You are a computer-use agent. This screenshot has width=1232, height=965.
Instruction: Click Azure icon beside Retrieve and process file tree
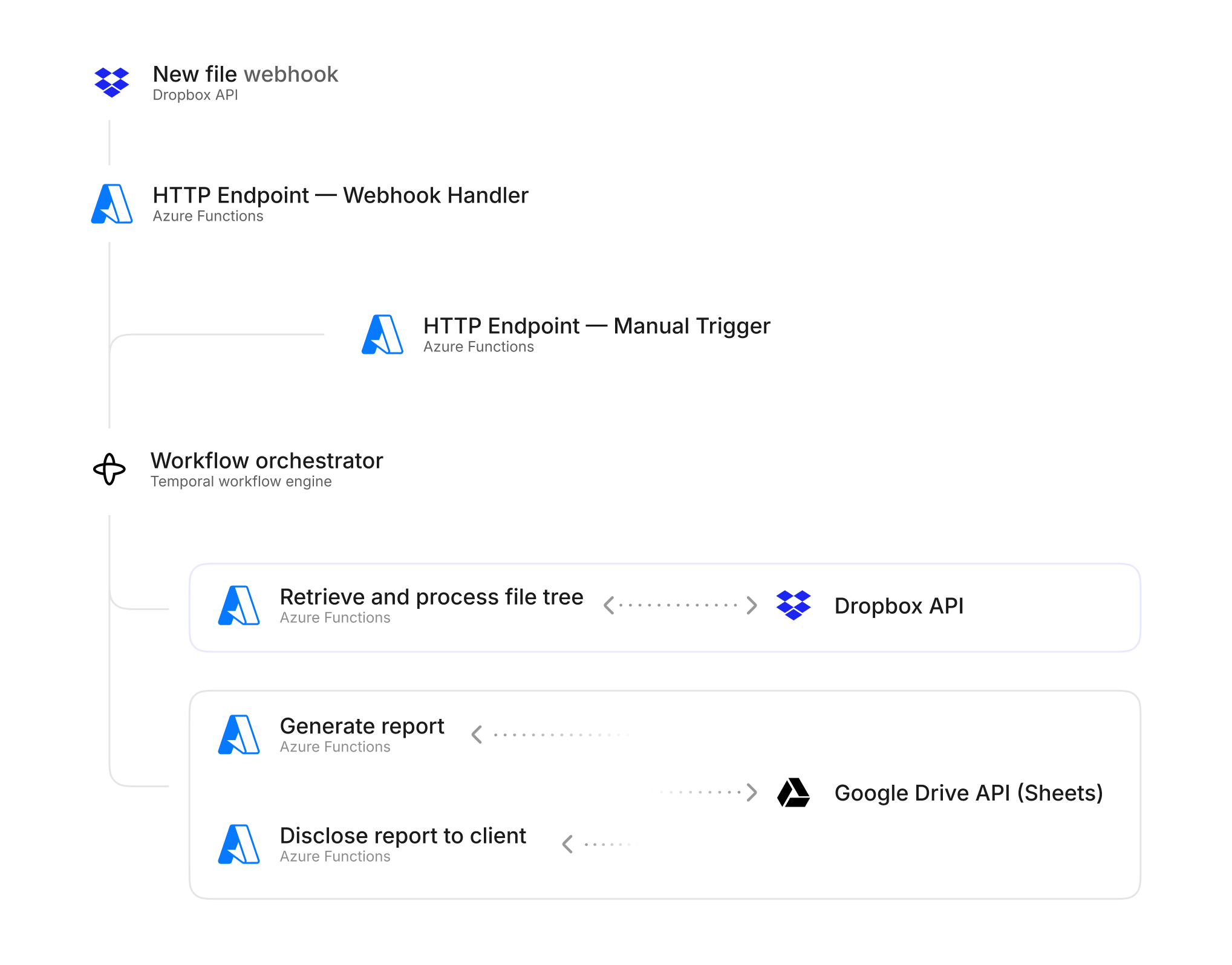[x=239, y=605]
